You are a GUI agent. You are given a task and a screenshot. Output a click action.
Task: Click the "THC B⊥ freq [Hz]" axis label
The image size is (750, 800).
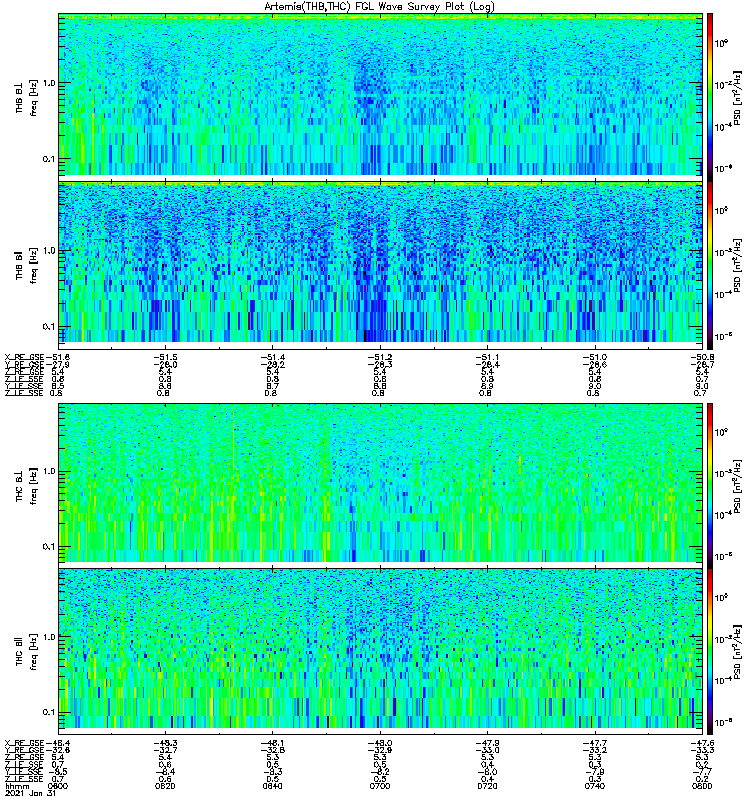(x=27, y=485)
